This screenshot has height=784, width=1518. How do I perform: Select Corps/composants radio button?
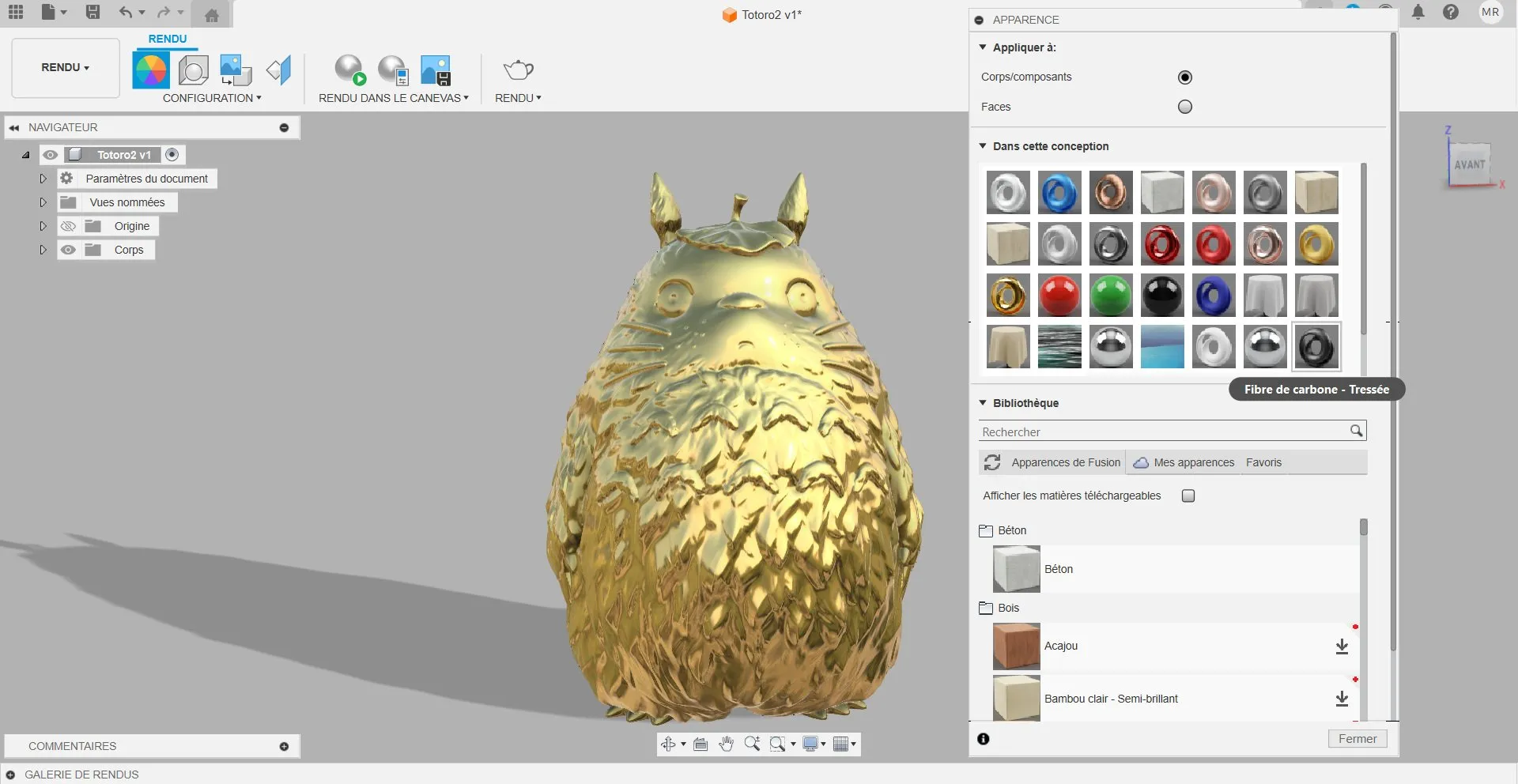click(x=1185, y=77)
